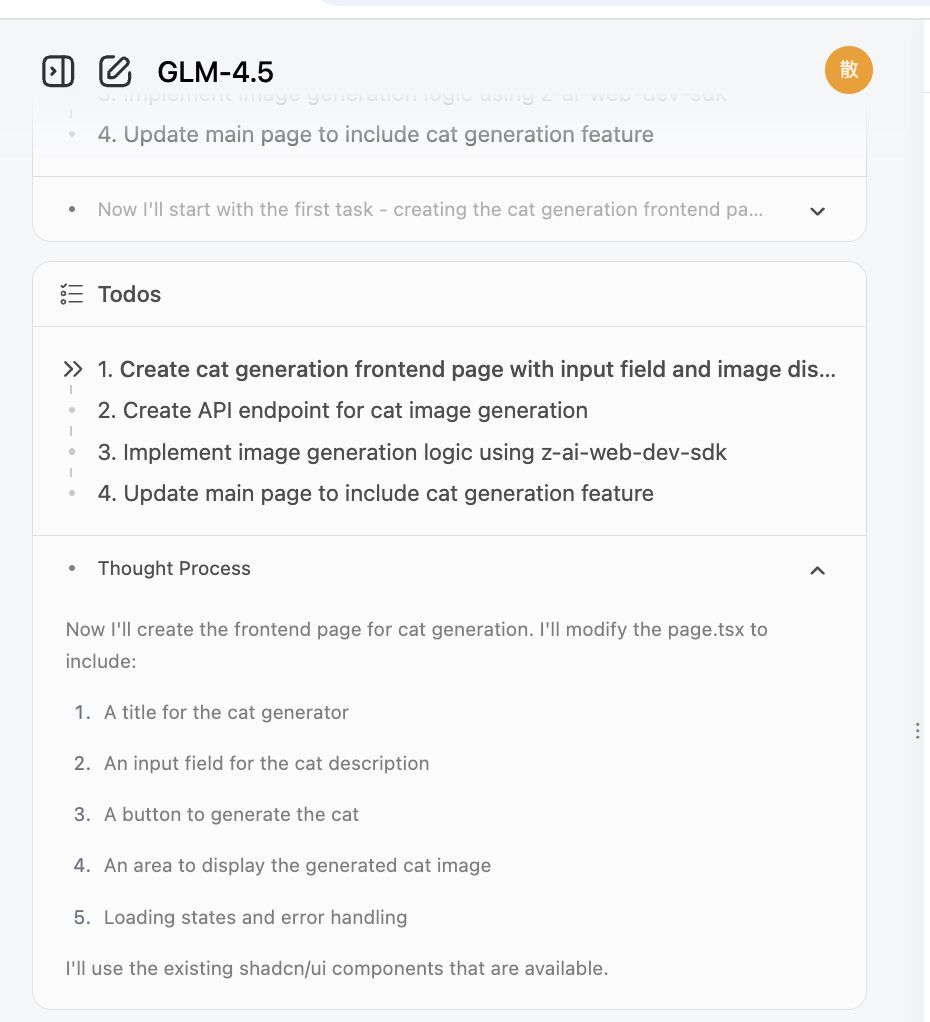Select todo "Create API endpoint for cat image generation"
This screenshot has width=930, height=1022.
click(x=355, y=411)
